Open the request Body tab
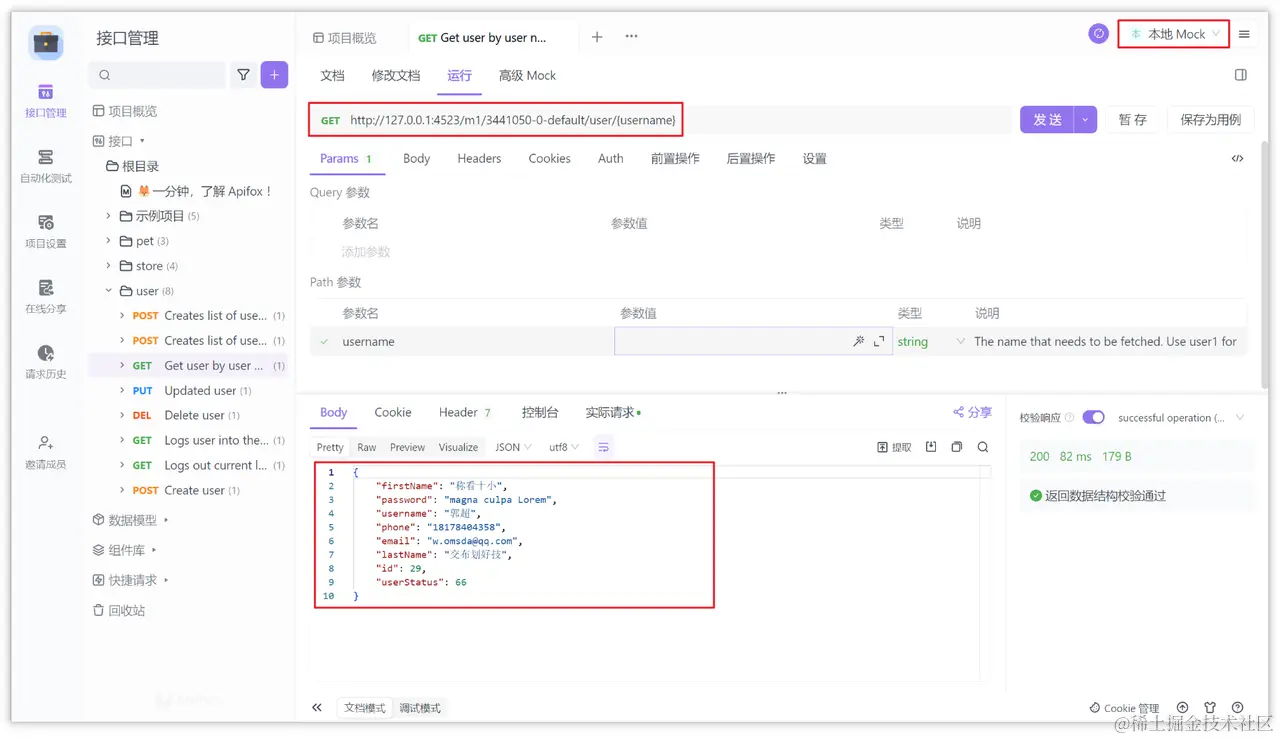The image size is (1280, 740). pos(416,158)
